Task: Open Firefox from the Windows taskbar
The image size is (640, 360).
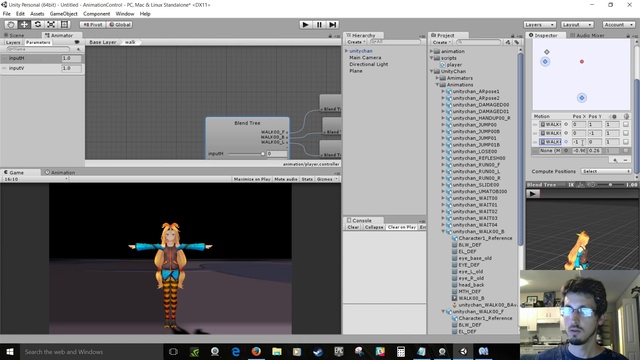Action: 256,351
